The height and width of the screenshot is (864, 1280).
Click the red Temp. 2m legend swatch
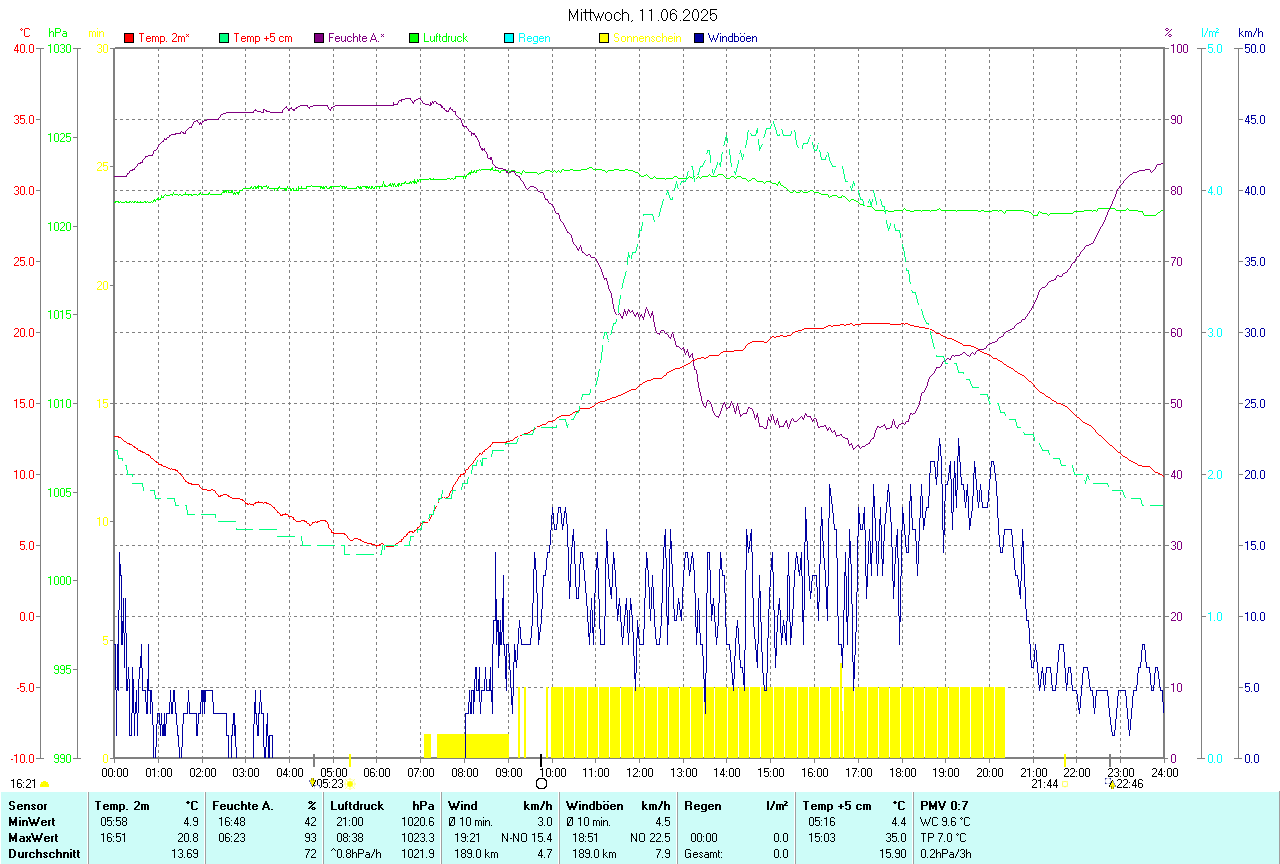click(x=129, y=38)
